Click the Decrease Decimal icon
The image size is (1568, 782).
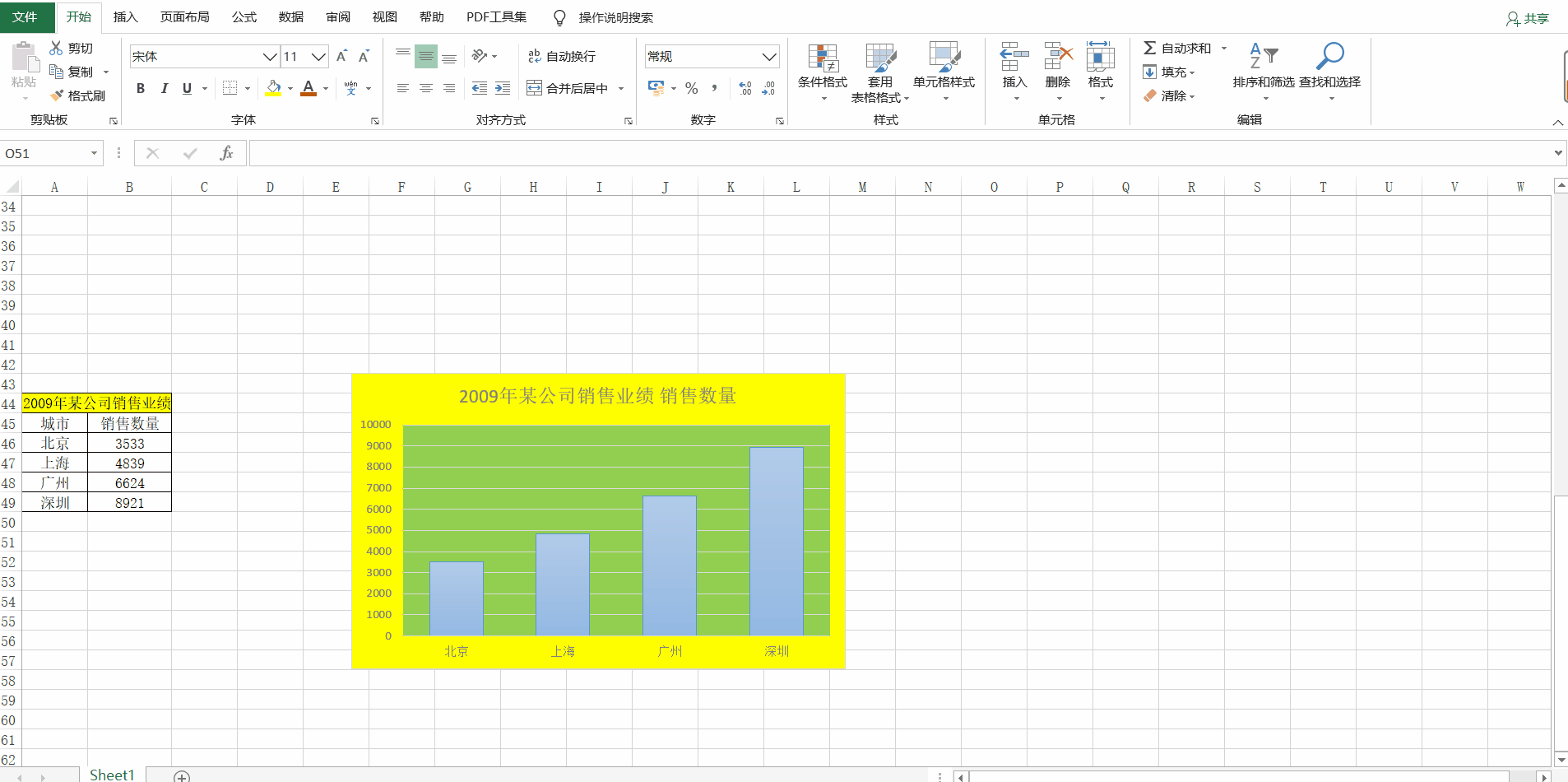click(768, 88)
